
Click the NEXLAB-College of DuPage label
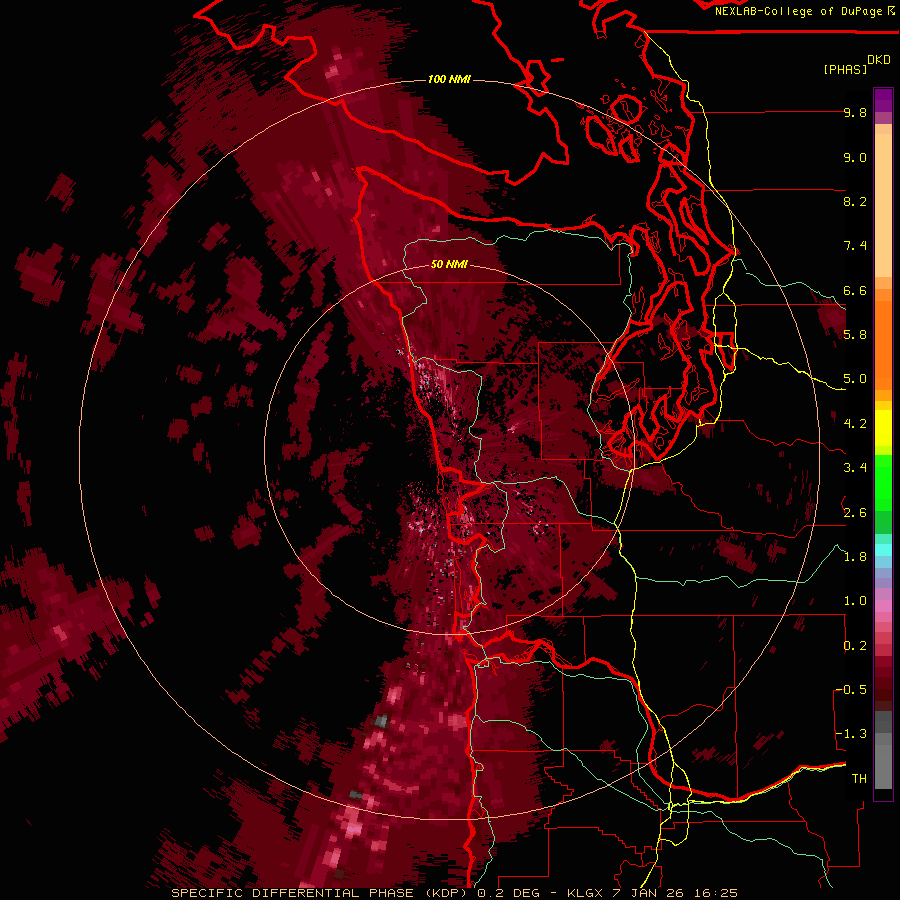pos(798,11)
